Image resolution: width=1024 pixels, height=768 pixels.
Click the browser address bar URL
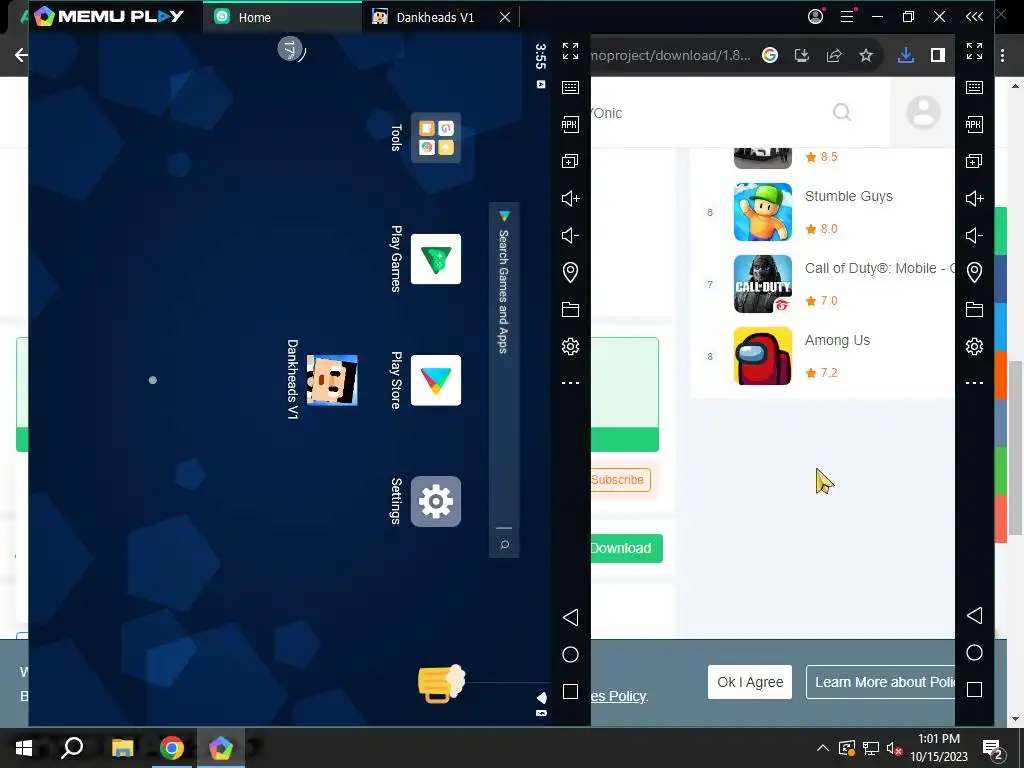point(670,56)
